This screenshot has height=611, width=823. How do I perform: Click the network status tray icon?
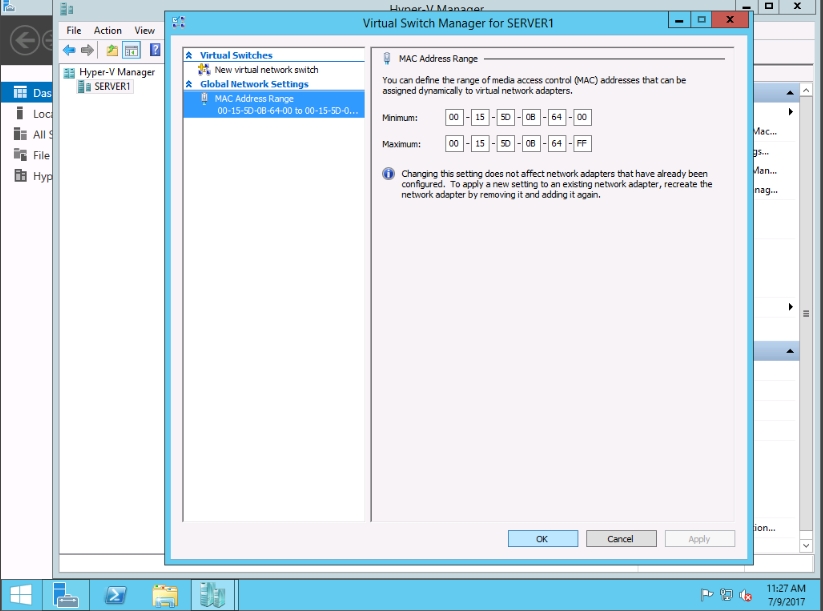[726, 595]
